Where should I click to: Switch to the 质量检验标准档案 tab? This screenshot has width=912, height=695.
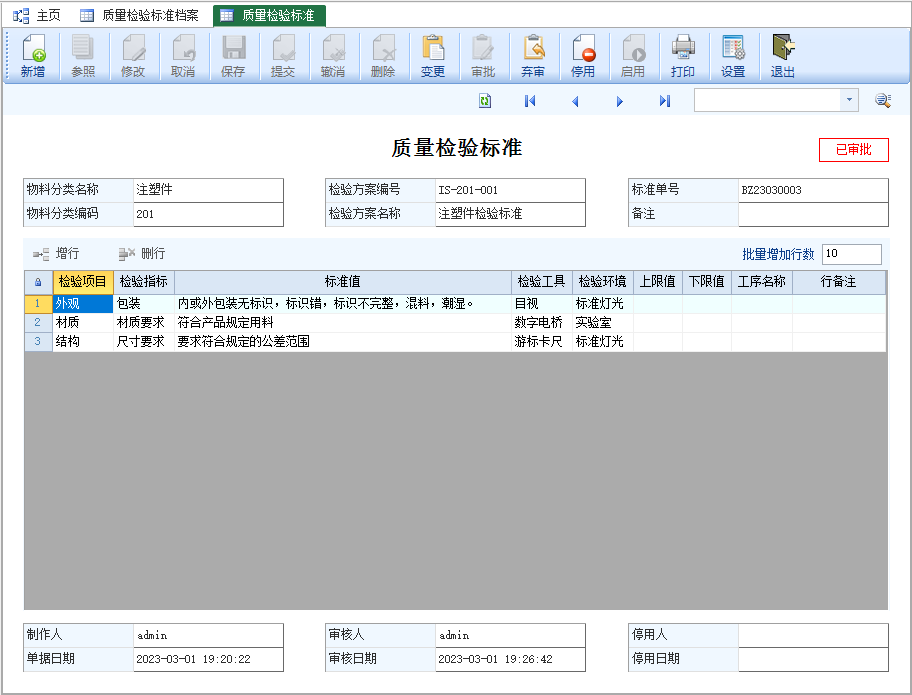(x=139, y=16)
